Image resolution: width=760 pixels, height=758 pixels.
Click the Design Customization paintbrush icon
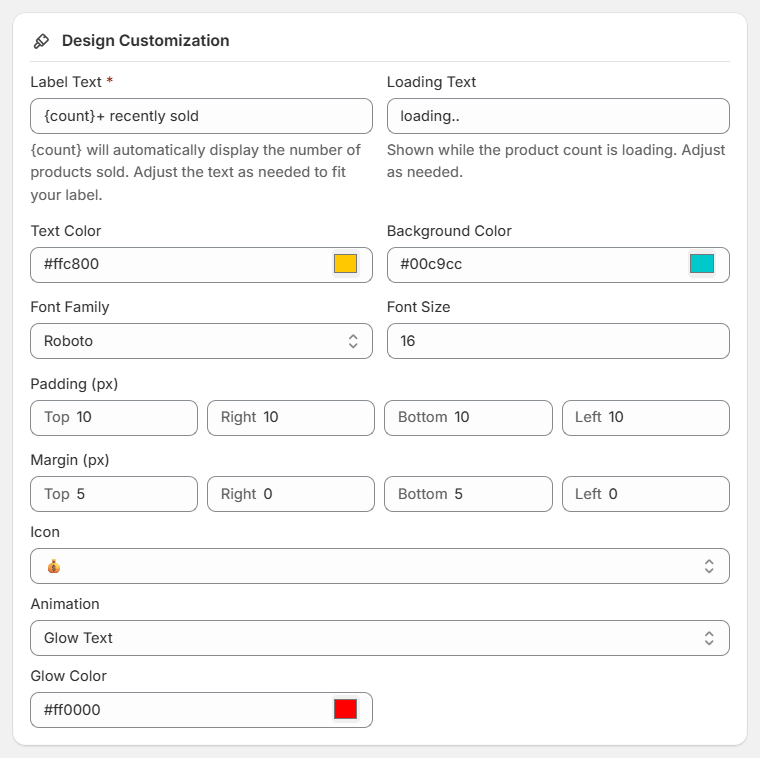[x=41, y=41]
